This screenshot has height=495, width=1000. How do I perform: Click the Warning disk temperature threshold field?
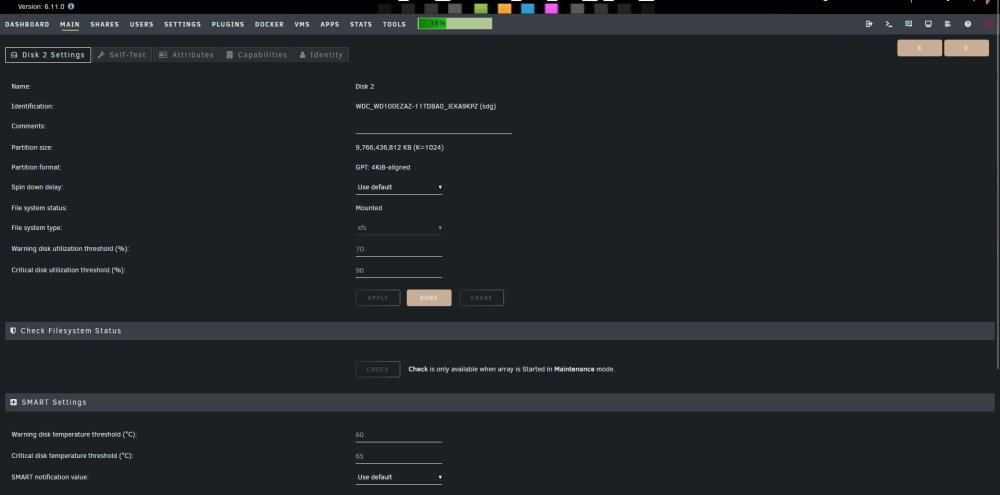click(x=399, y=435)
